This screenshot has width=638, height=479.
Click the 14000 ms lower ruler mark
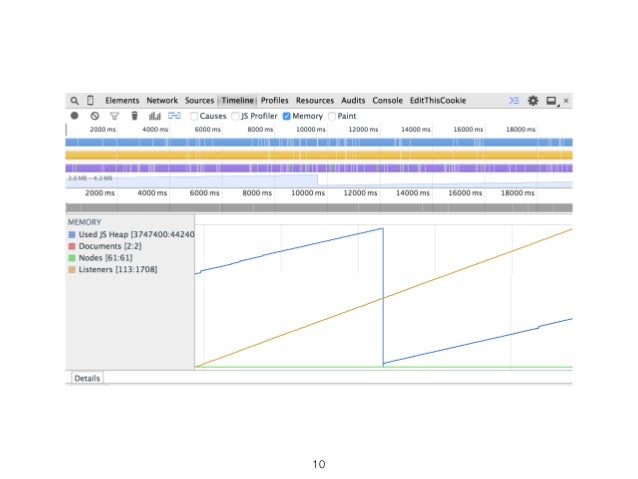(413, 193)
